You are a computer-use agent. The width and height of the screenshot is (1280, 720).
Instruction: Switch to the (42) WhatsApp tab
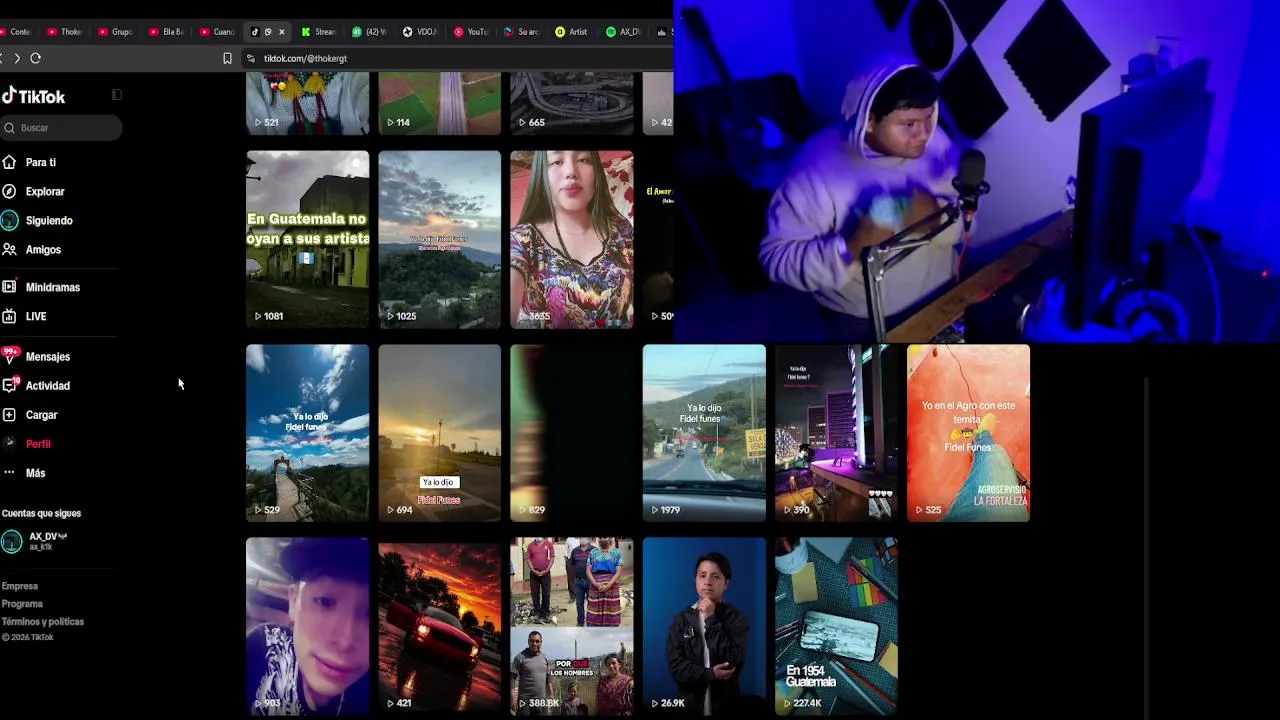click(x=369, y=32)
